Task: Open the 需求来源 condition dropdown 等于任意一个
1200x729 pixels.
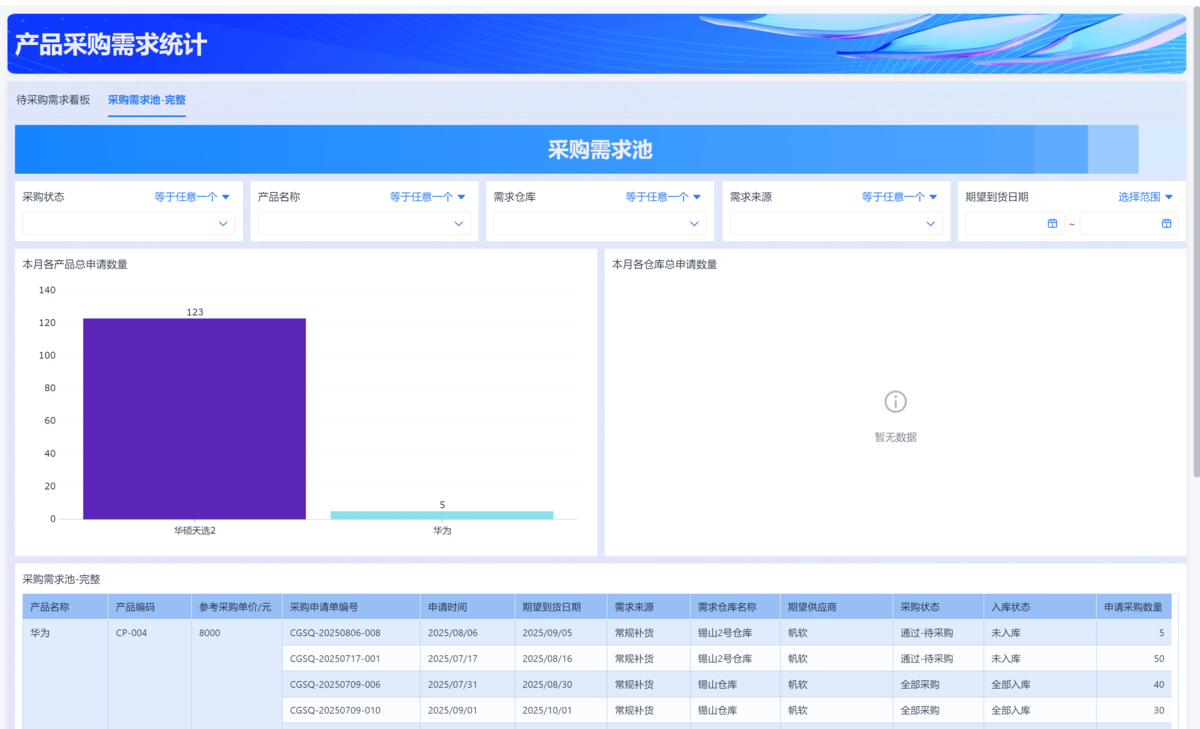Action: [x=900, y=197]
